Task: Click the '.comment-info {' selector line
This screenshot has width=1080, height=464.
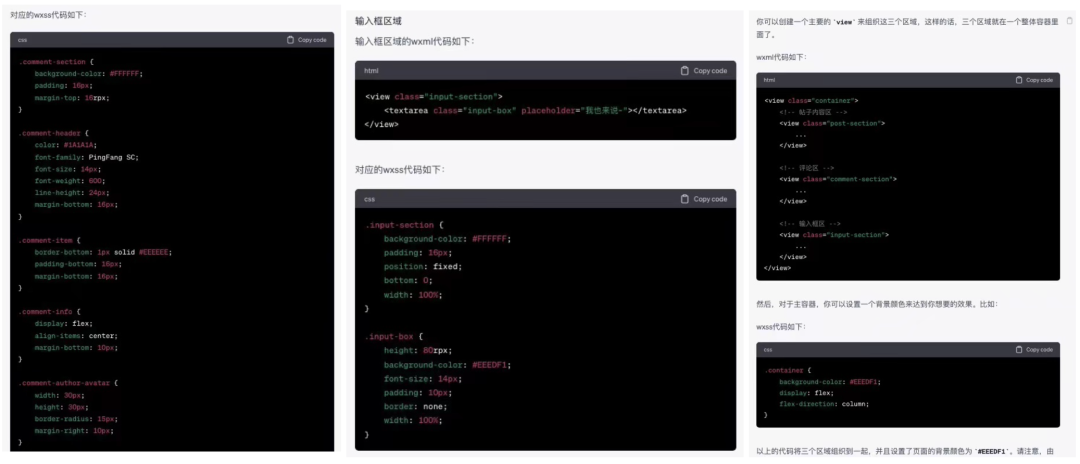Action: click(x=50, y=311)
